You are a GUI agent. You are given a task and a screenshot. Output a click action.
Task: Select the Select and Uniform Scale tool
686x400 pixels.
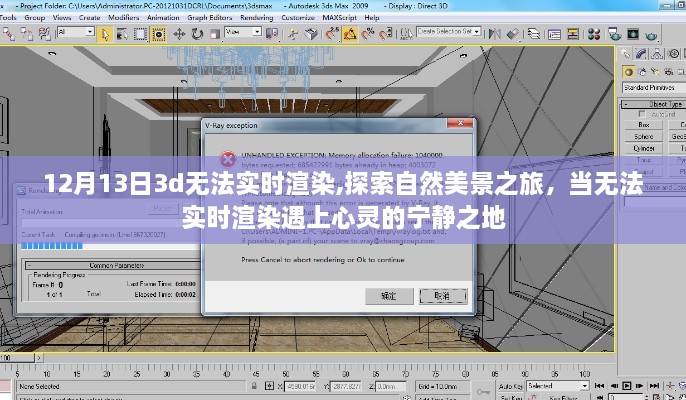pos(214,34)
